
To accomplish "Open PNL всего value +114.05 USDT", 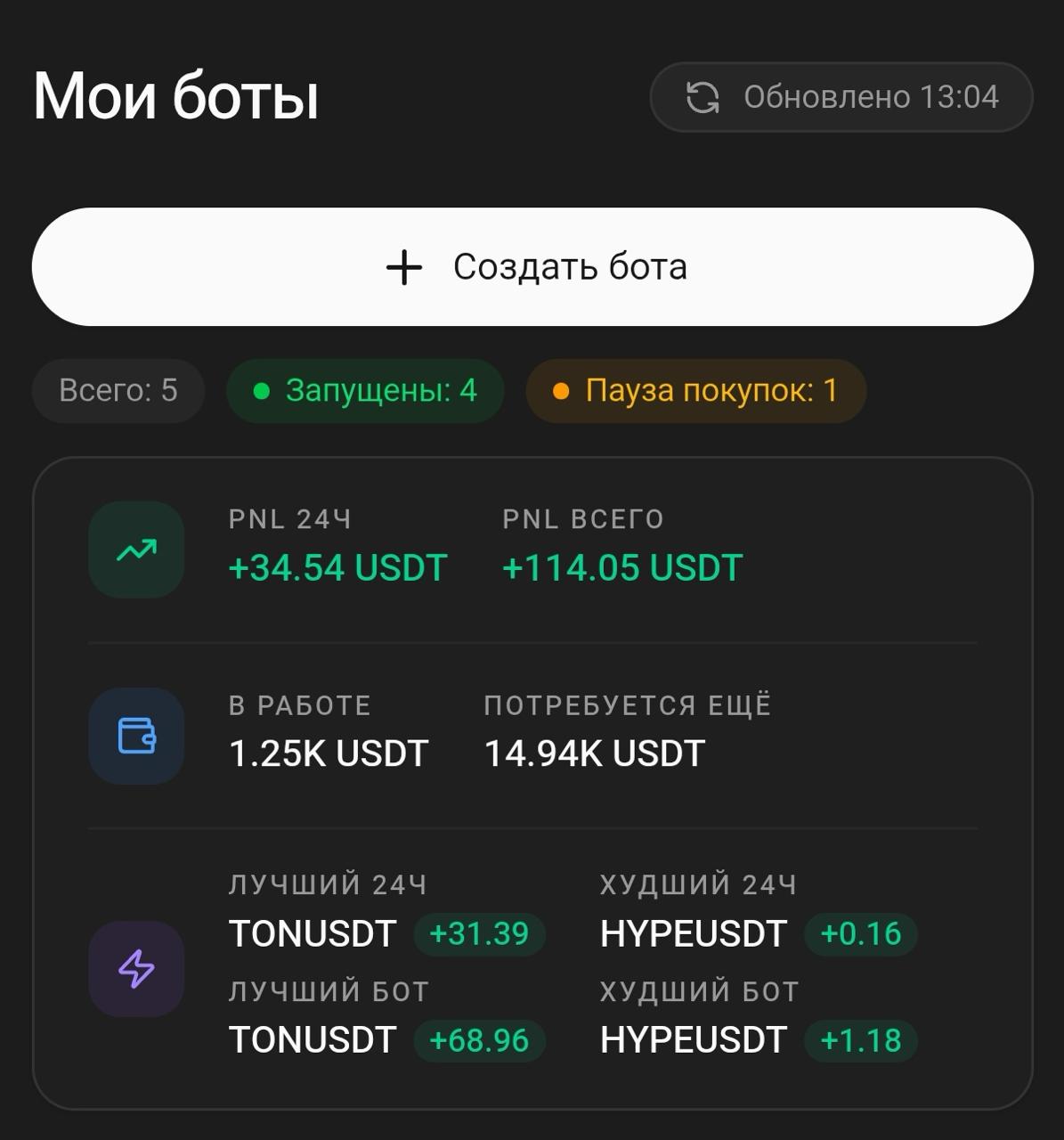I will click(622, 568).
